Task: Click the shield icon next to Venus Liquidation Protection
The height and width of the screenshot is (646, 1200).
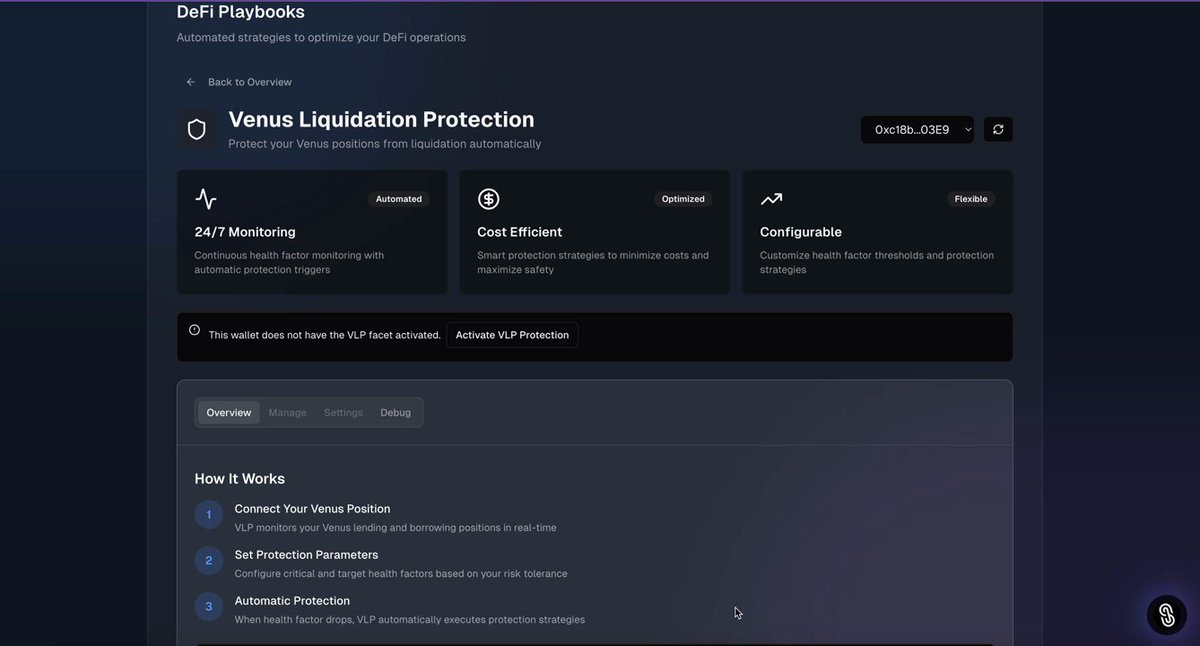Action: coord(197,130)
